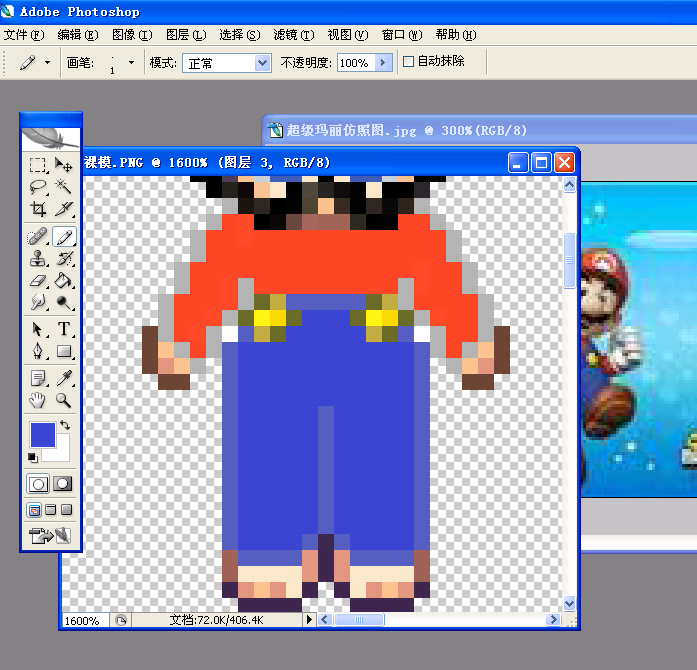Select the Eyedropper tool
697x670 pixels.
pos(64,378)
